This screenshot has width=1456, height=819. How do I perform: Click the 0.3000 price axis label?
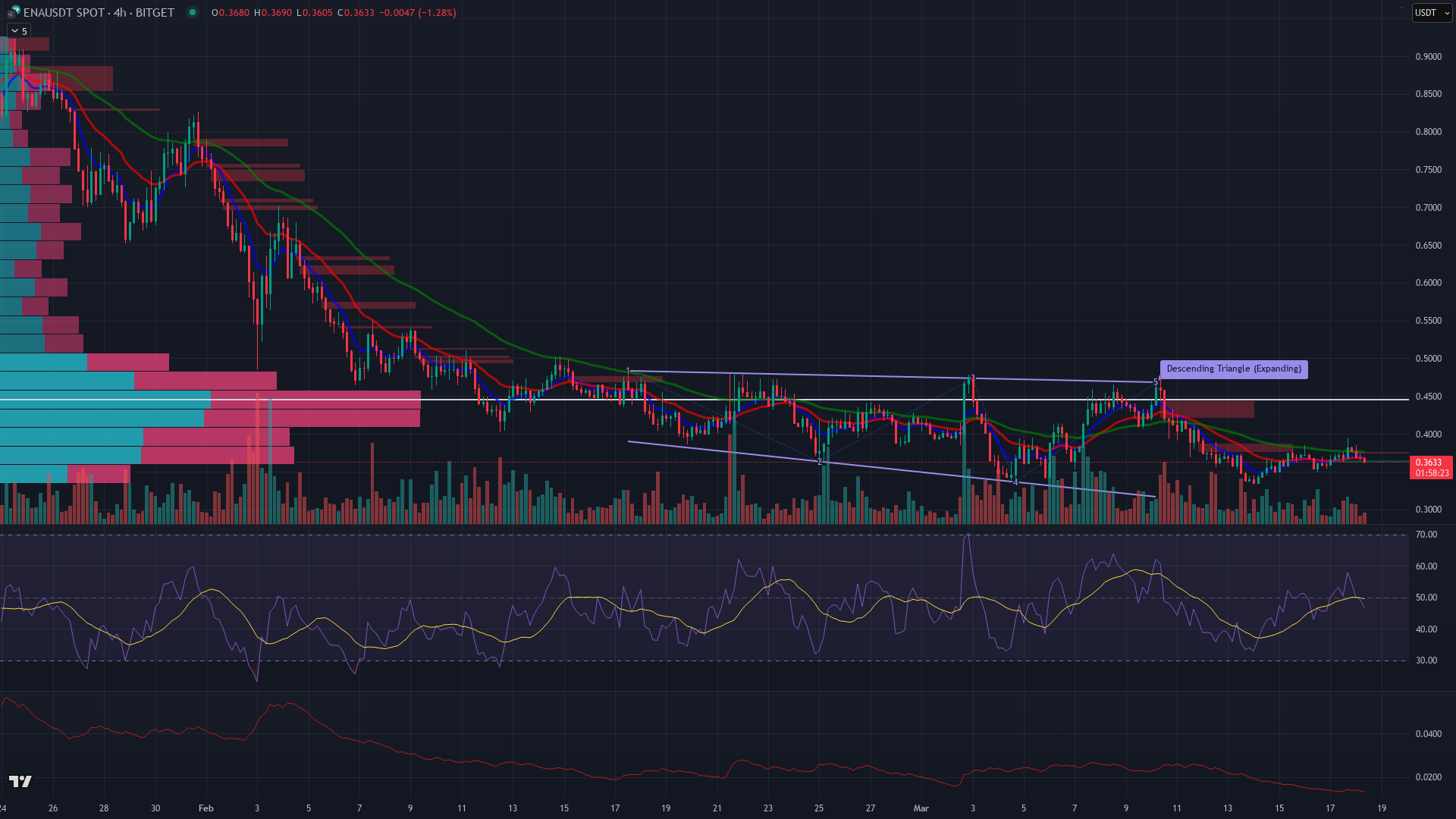pyautogui.click(x=1429, y=510)
